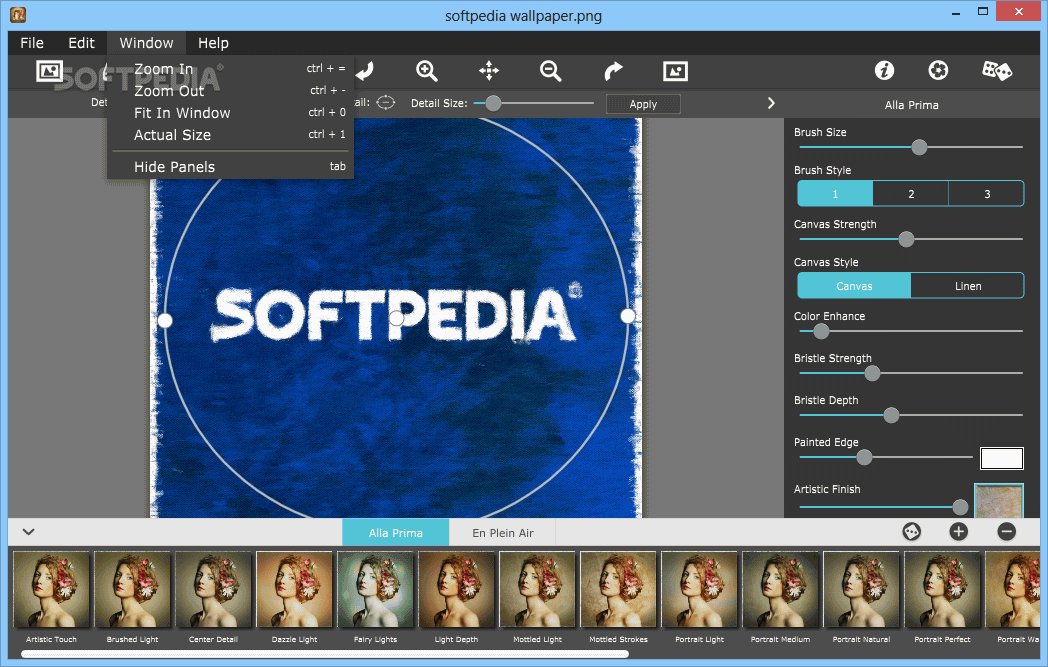Select the pan/move arrows tool icon
This screenshot has height=667, width=1048.
coord(489,71)
